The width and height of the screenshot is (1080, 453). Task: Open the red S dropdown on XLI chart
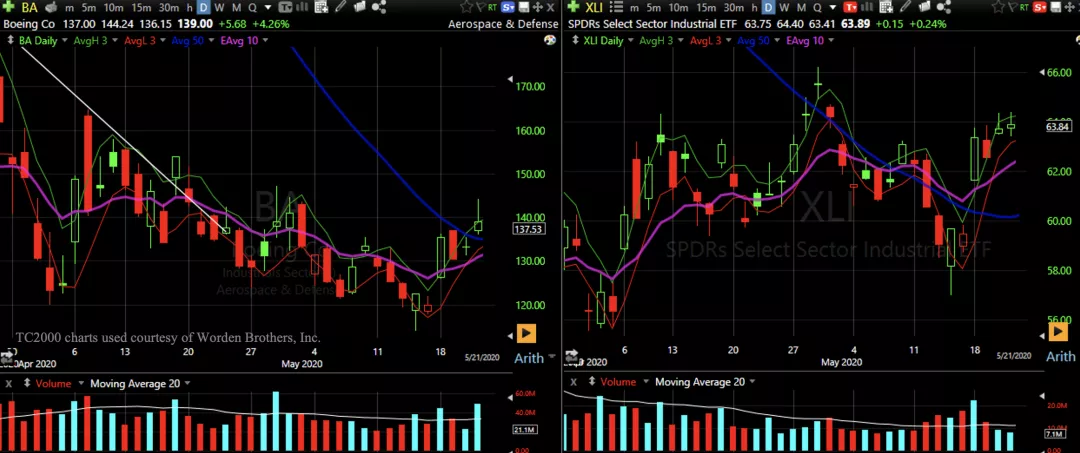point(1040,7)
